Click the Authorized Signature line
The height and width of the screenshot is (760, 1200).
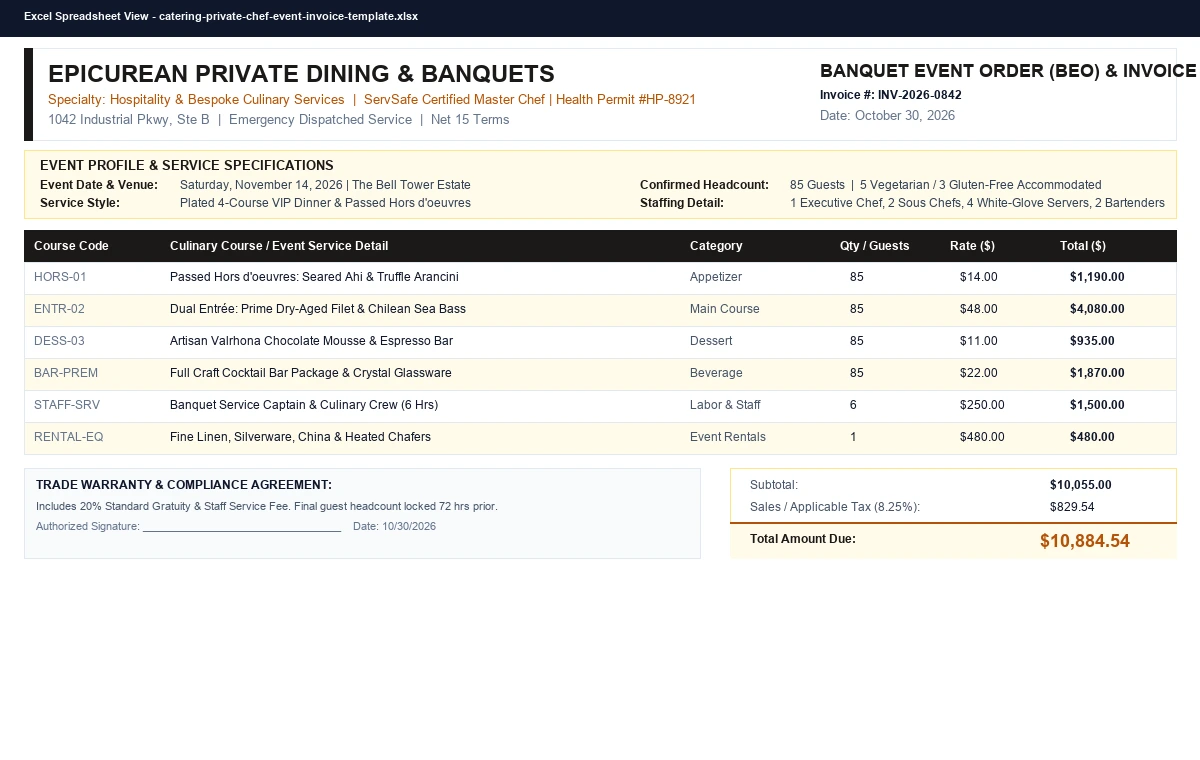(x=189, y=527)
